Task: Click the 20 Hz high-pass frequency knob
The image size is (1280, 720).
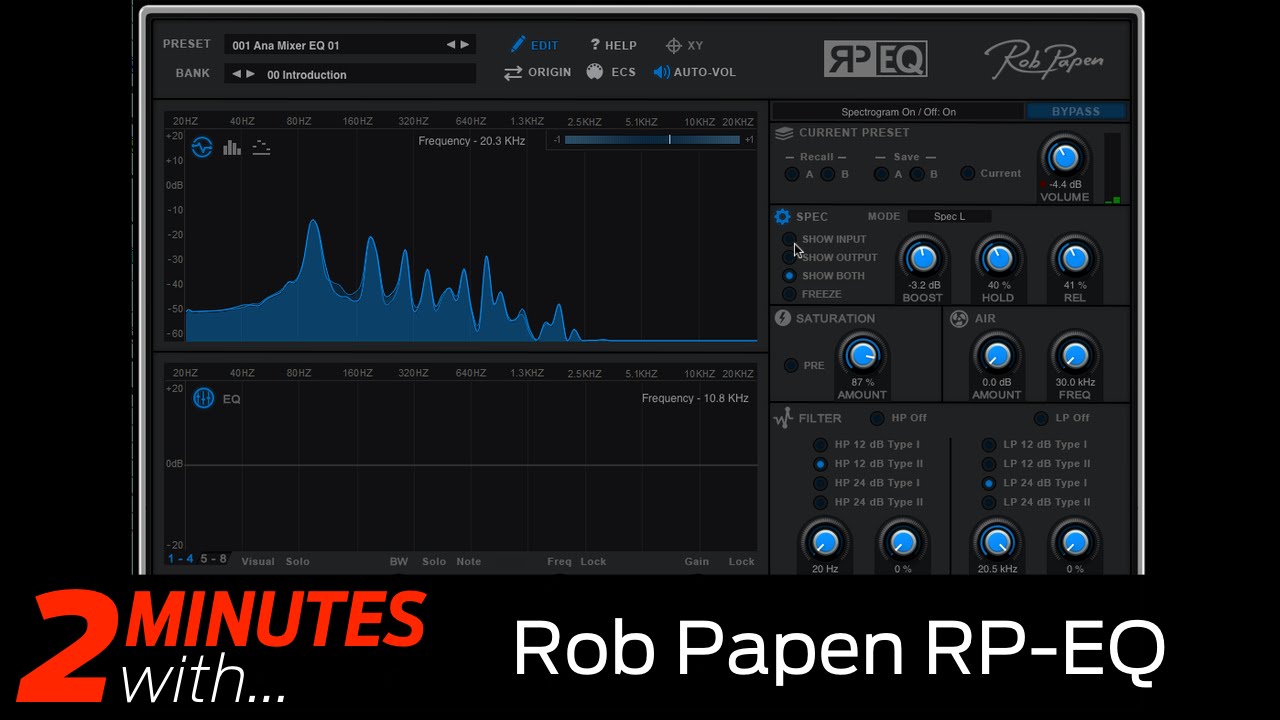Action: coord(825,542)
